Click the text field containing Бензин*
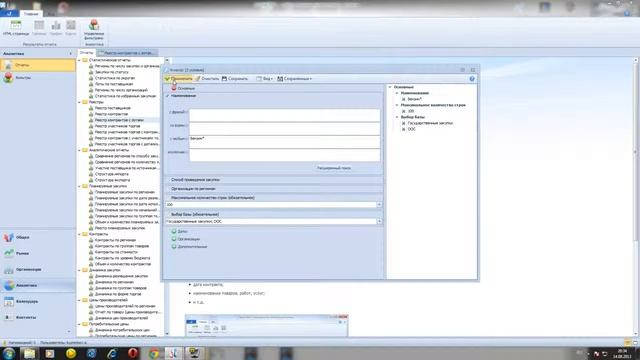Screen dimensions: 640x360 click(x=284, y=142)
